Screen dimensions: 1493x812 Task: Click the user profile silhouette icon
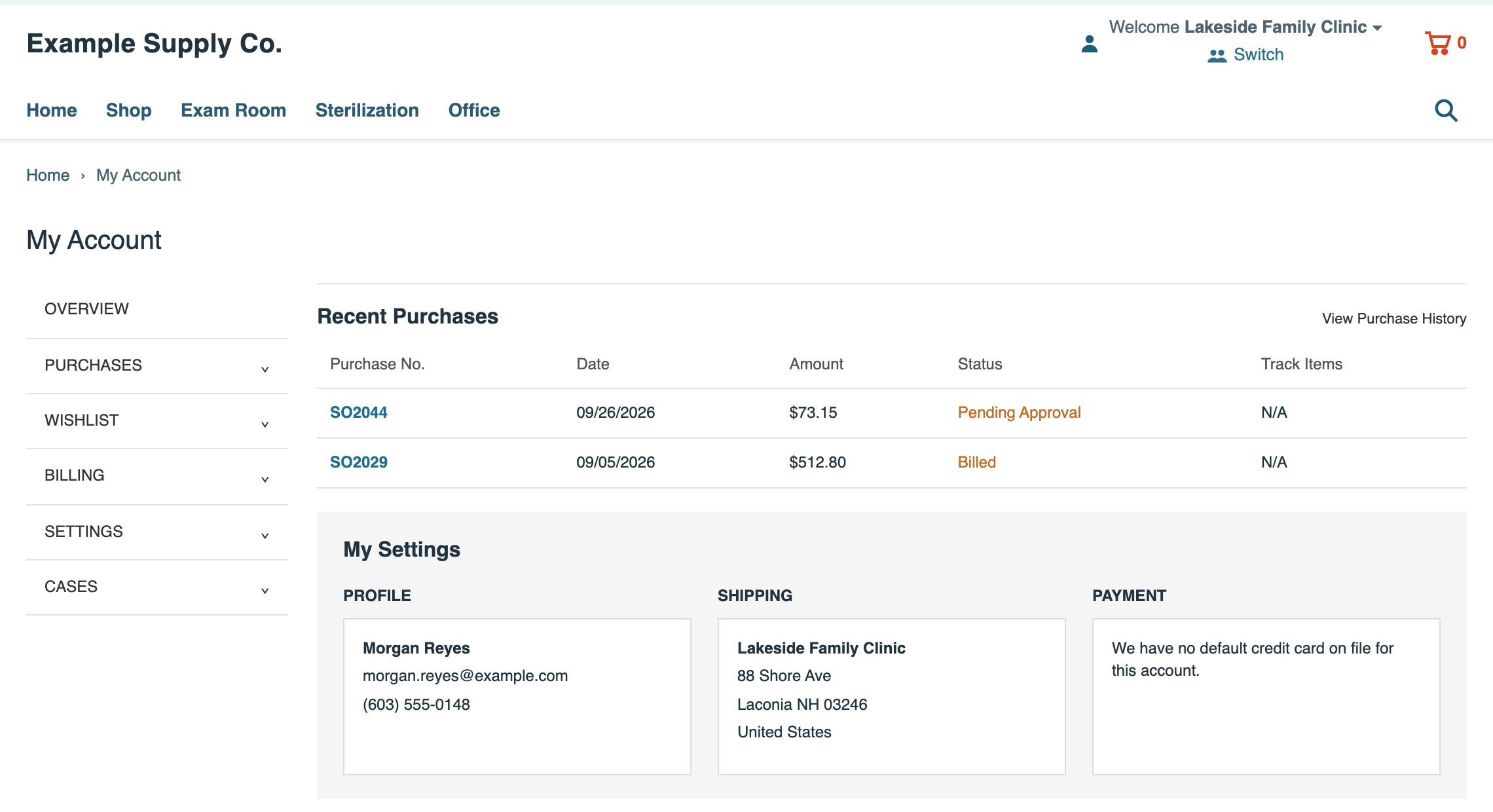click(x=1090, y=44)
